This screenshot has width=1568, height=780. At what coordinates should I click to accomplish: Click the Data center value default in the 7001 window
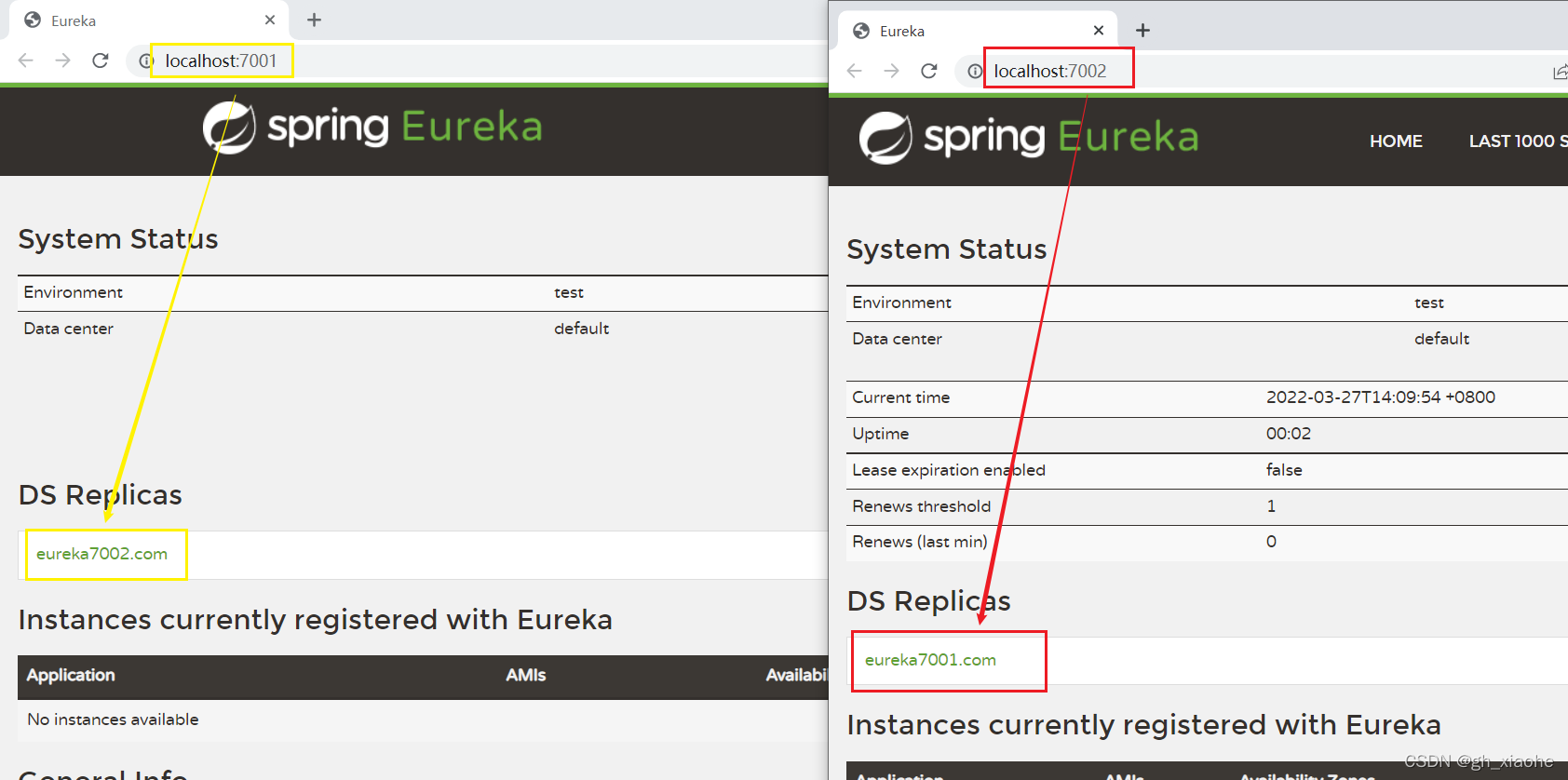582,329
